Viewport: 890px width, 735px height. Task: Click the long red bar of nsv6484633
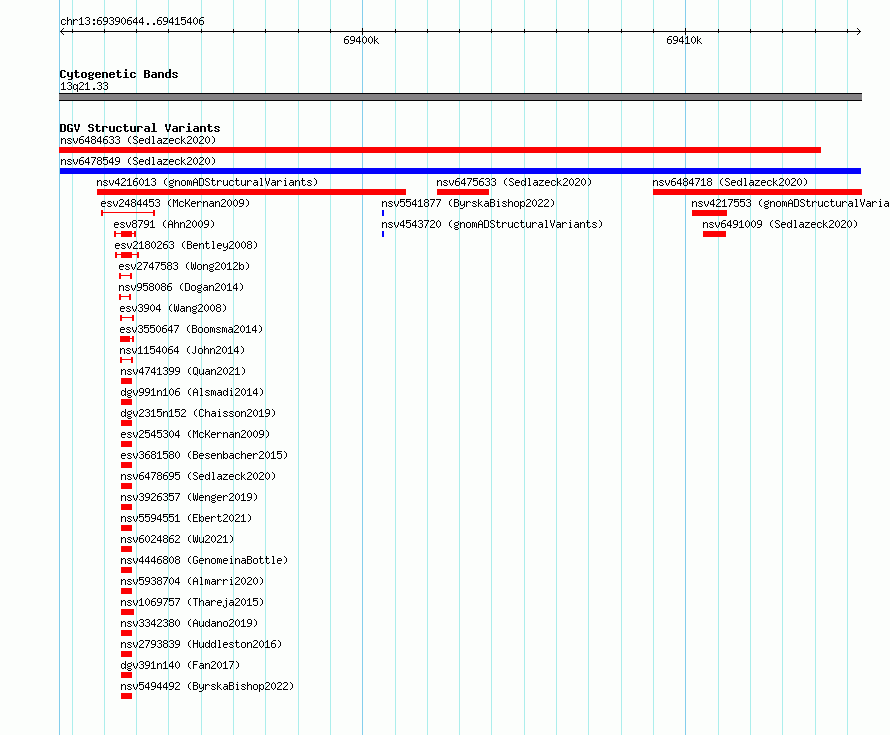(440, 150)
